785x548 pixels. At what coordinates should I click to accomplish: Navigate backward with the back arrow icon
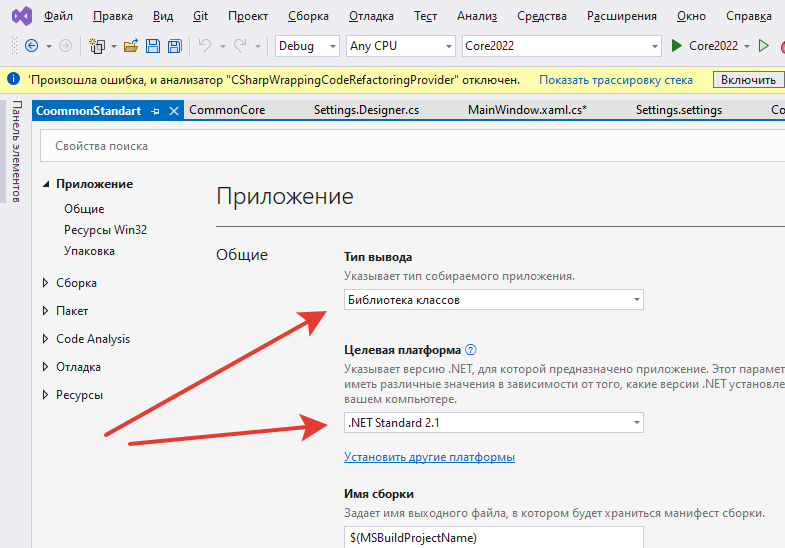(x=32, y=46)
